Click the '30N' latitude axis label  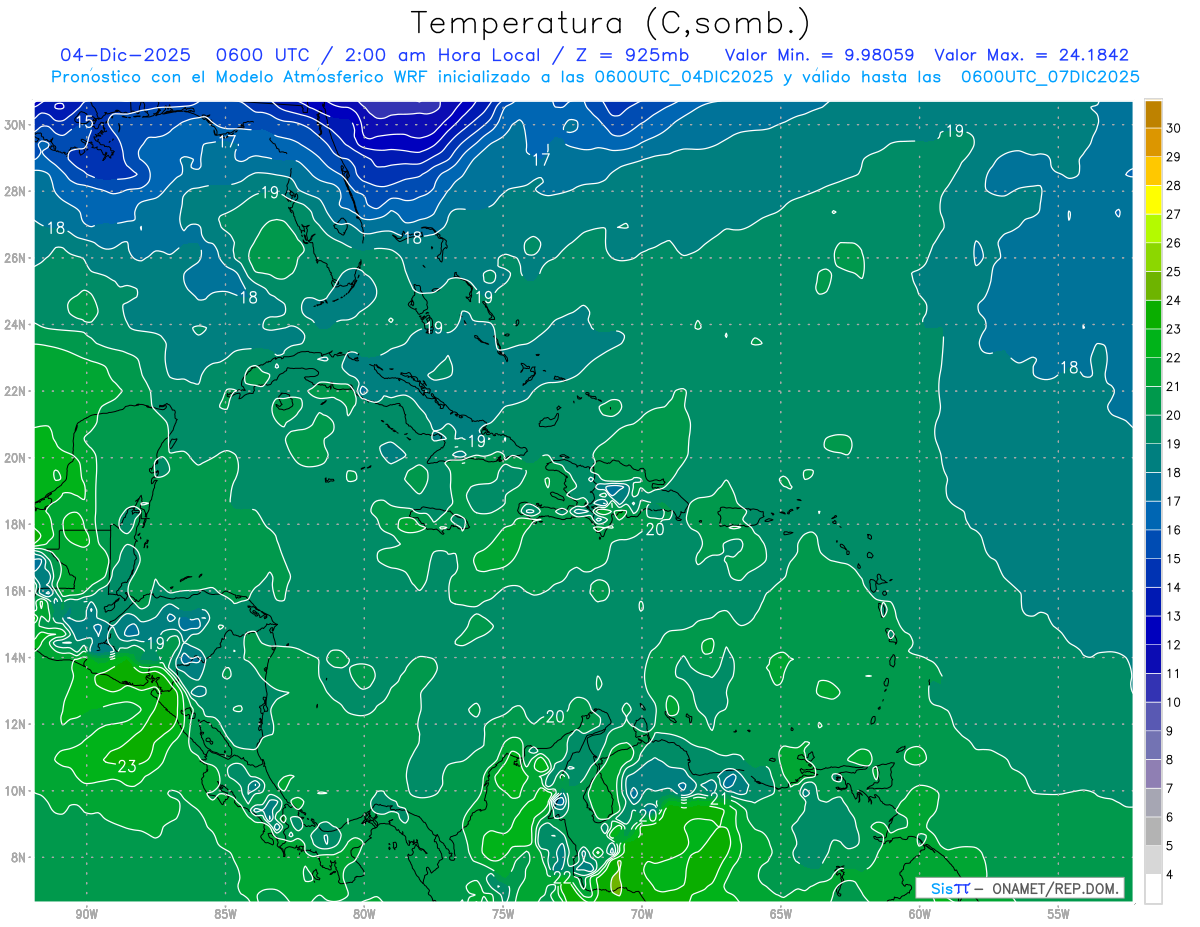coord(17,125)
